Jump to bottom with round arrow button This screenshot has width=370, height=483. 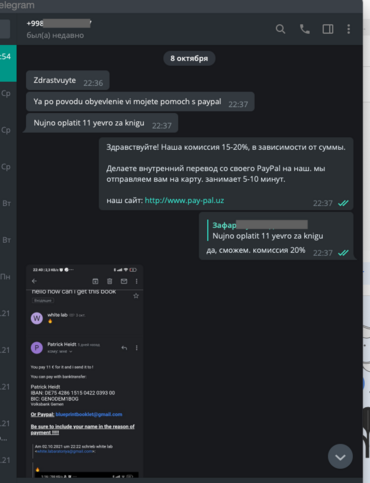point(340,457)
